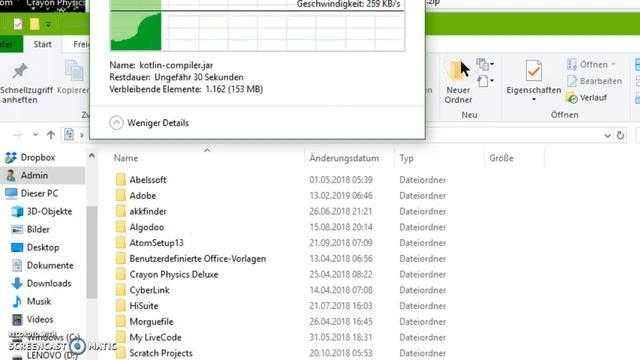Image resolution: width=640 pixels, height=360 pixels.
Task: Open address bar history dropdown
Action: (x=607, y=135)
